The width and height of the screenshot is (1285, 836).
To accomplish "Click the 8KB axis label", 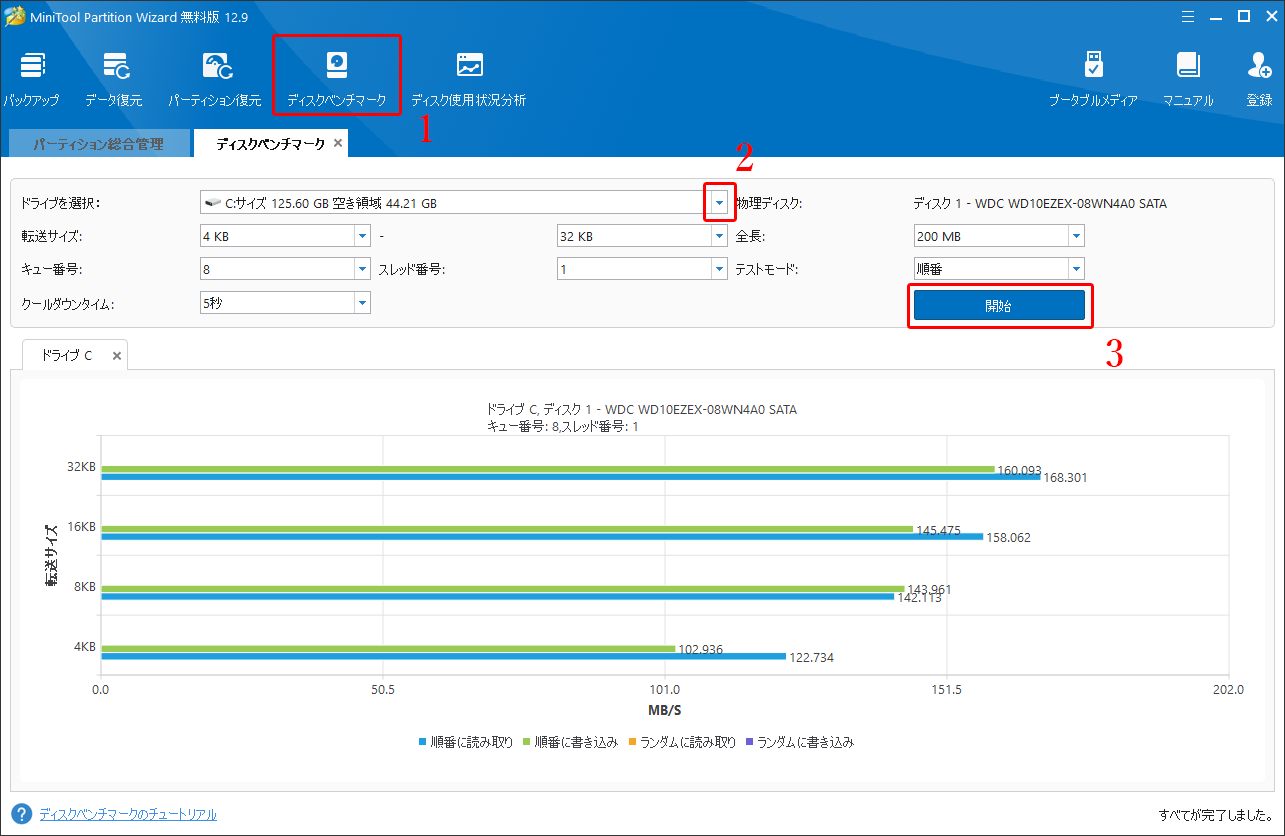I will coord(85,586).
